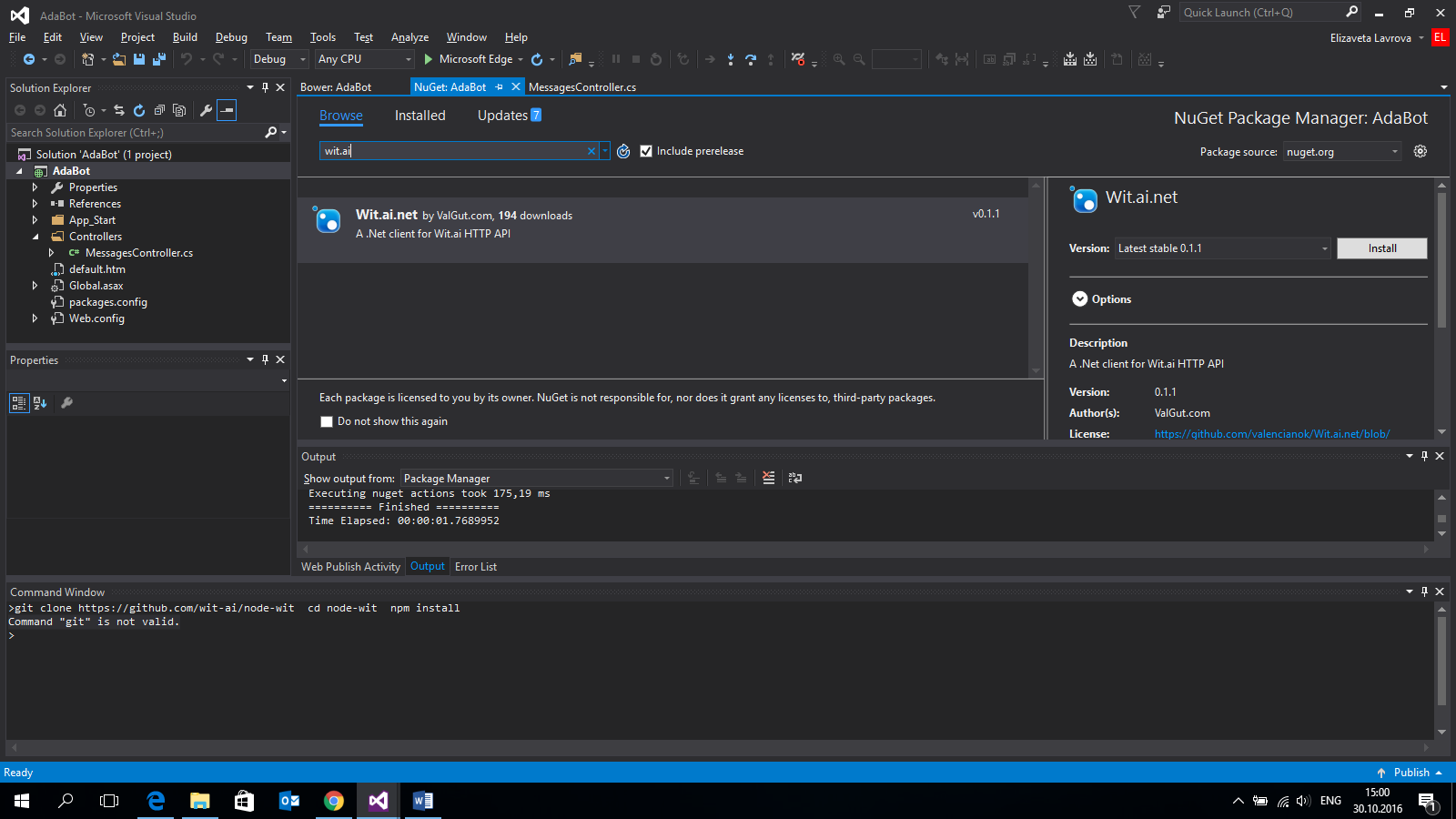Refresh the Solution Explorer

coord(139,110)
